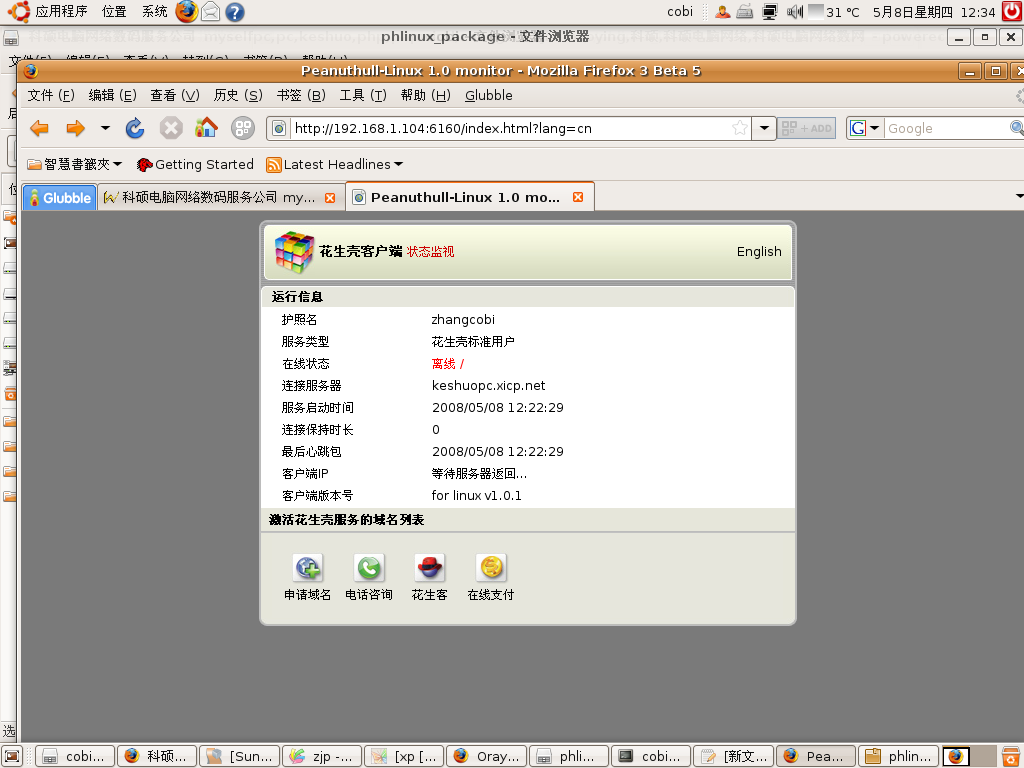
Task: Switch to the Pea... Firefox taskbar item
Action: pos(816,756)
